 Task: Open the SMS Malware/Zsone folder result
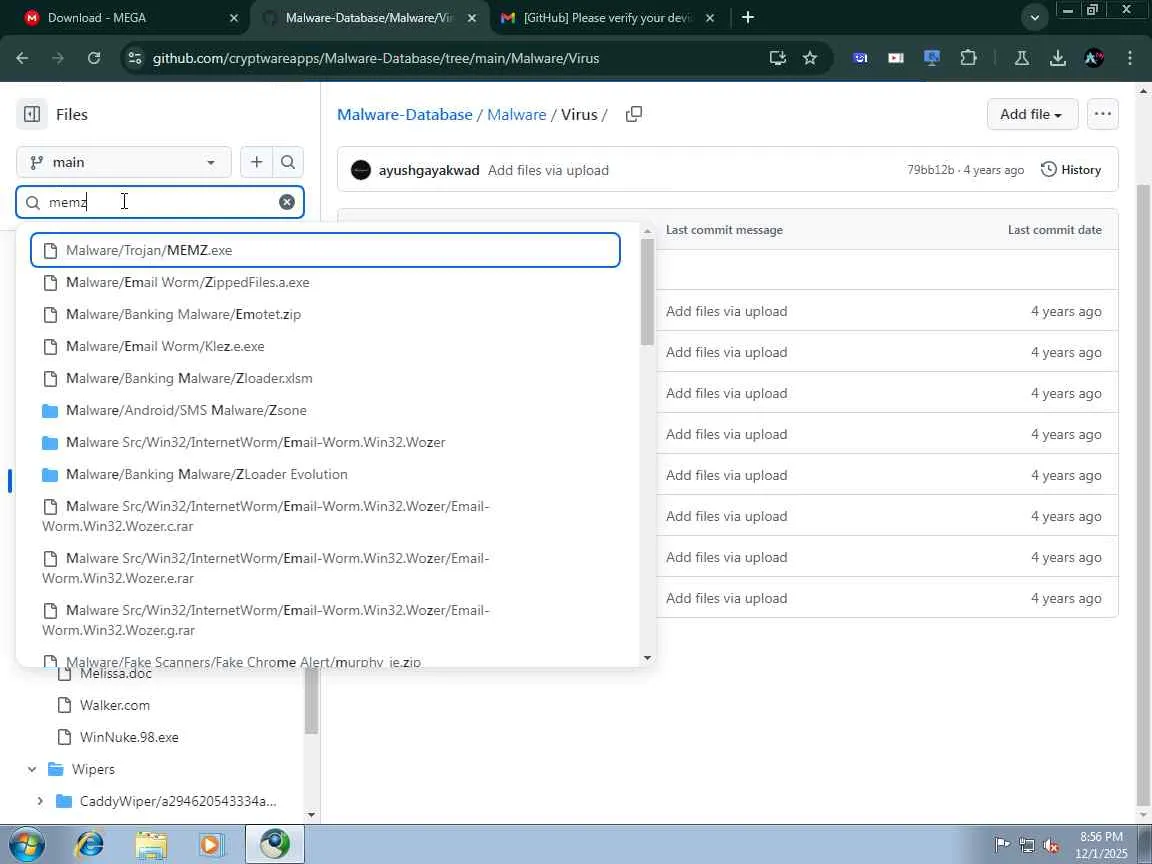pyautogui.click(x=325, y=410)
